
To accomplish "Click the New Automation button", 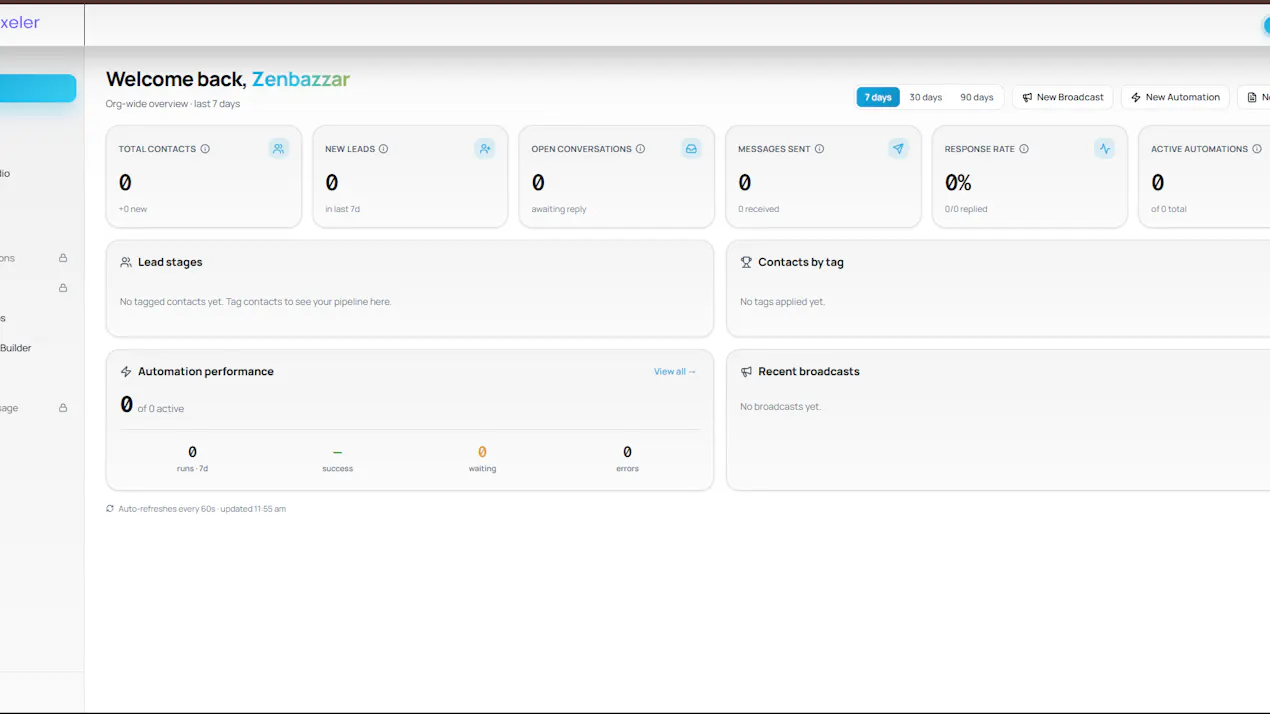I will point(1176,97).
